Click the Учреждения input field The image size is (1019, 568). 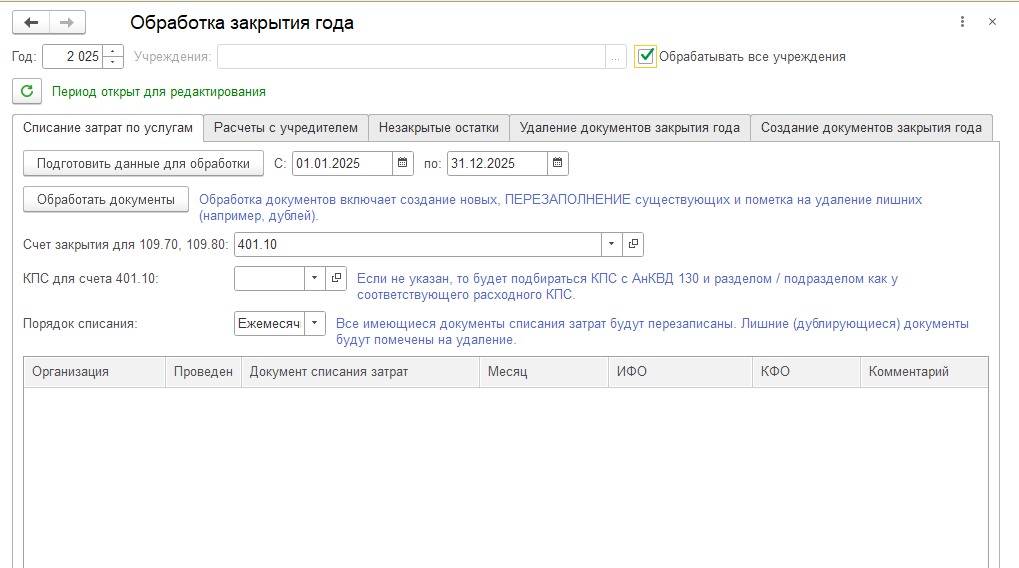pos(411,57)
